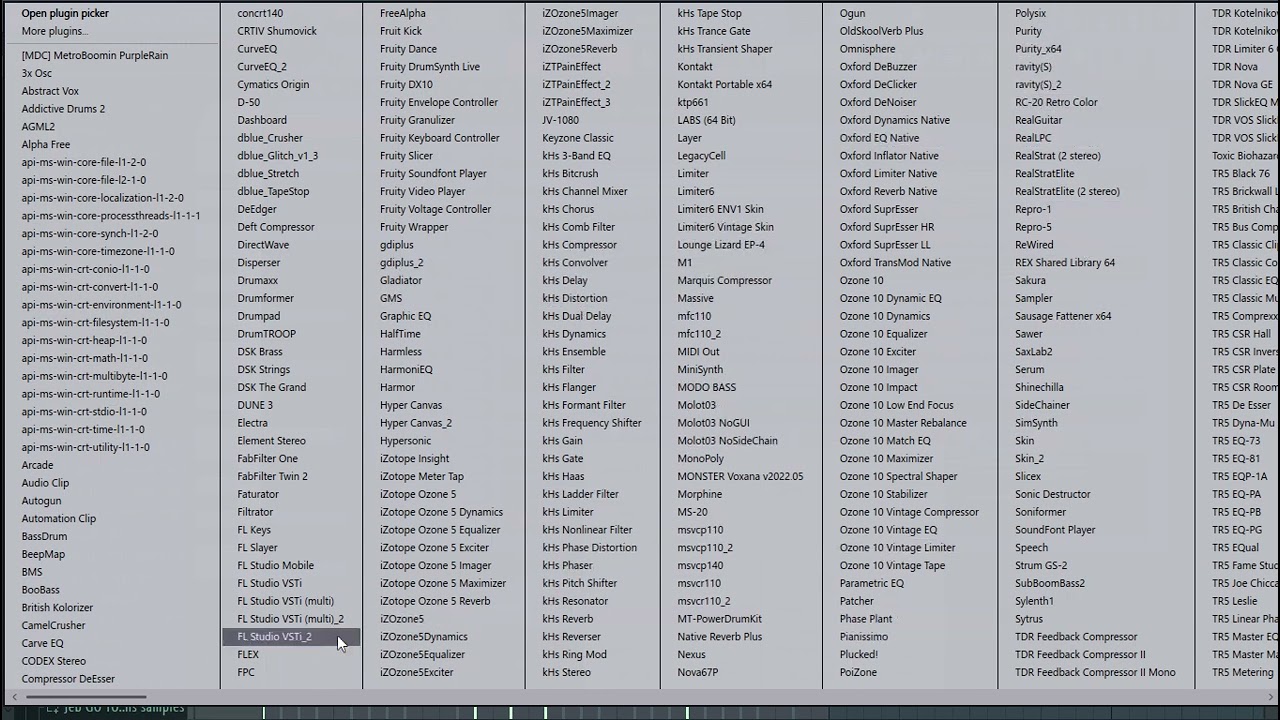Open plugin picker entry
The height and width of the screenshot is (720, 1280).
(65, 13)
